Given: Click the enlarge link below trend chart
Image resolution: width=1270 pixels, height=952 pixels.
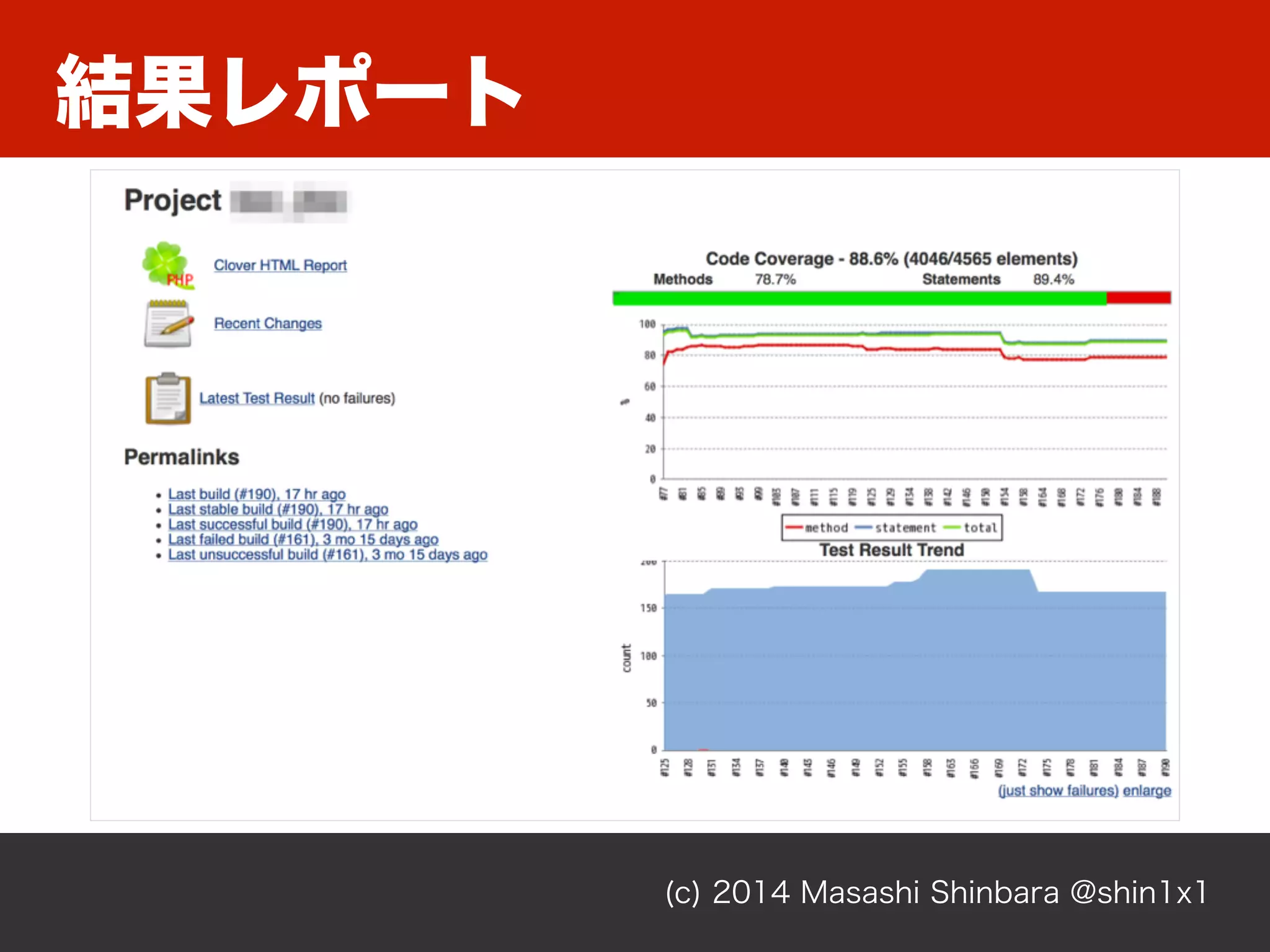Looking at the screenshot, I should point(1147,791).
